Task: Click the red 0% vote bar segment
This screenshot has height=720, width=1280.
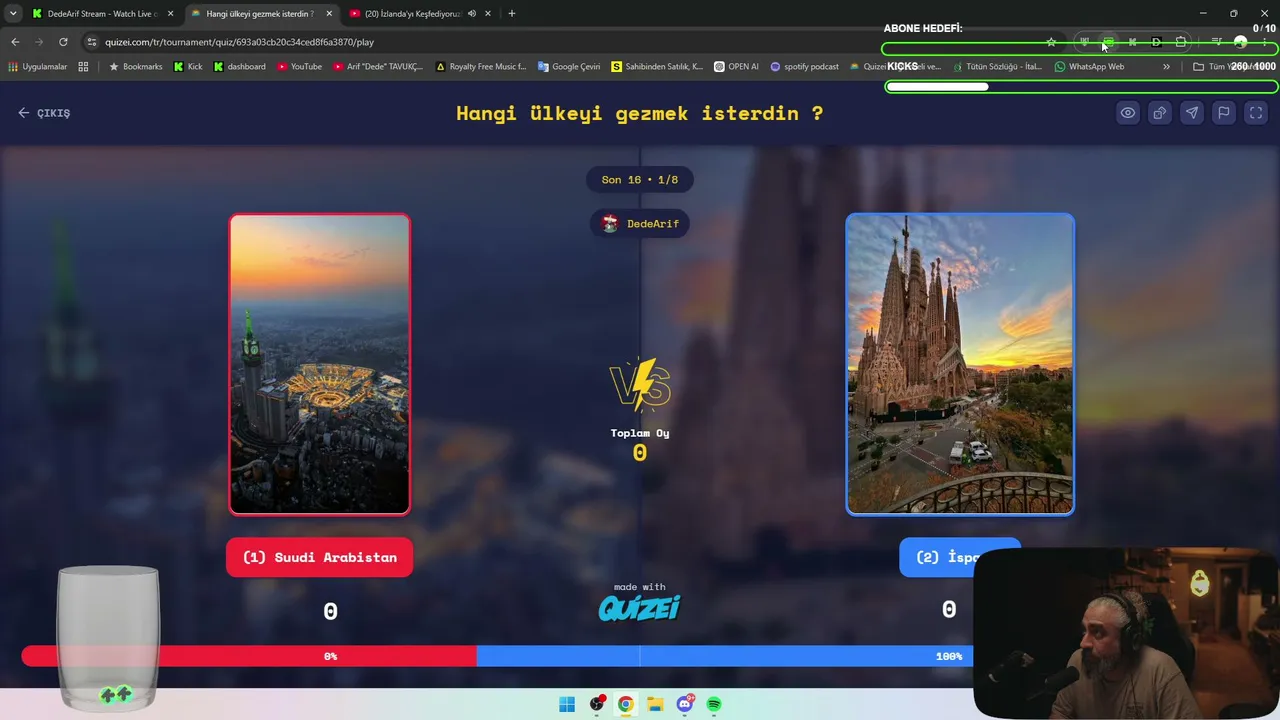Action: coord(249,656)
